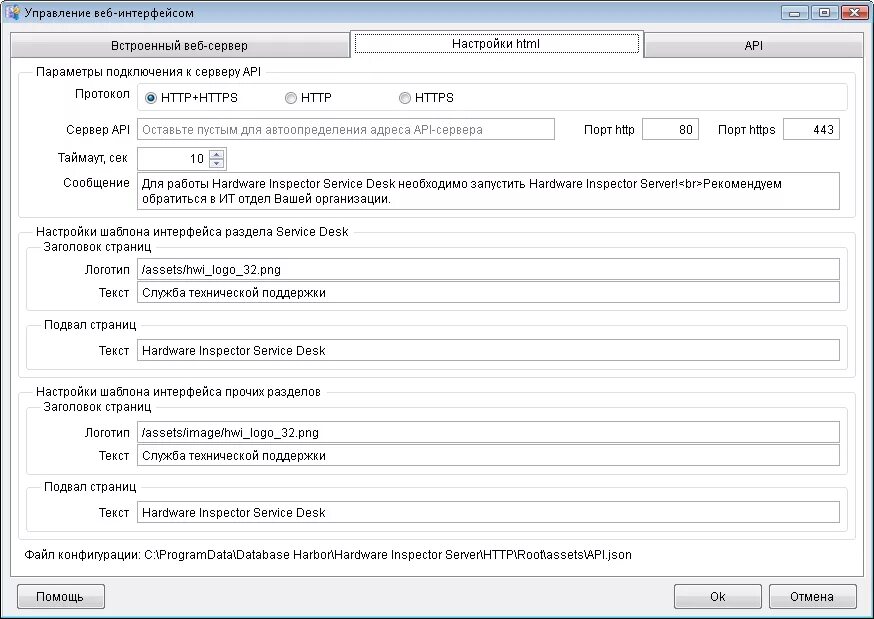Click the Таймаут seconds value field
The width and height of the screenshot is (874, 619).
pyautogui.click(x=173, y=159)
